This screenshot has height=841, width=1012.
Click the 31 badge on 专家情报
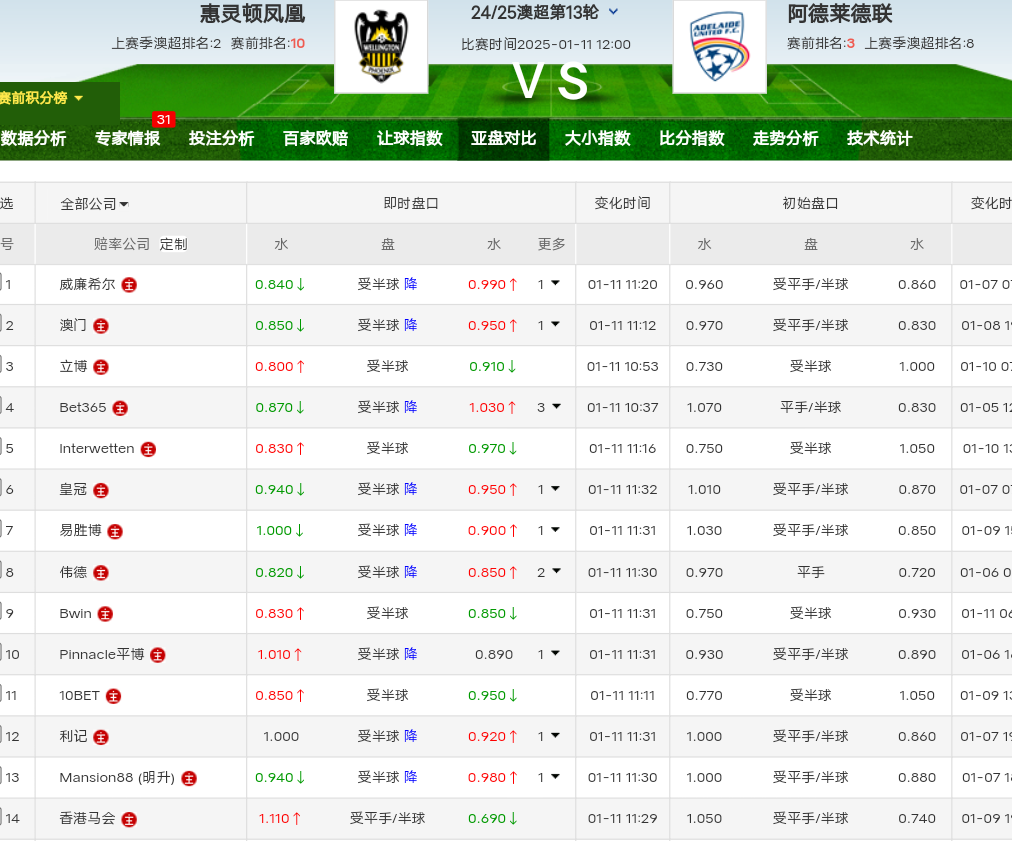pyautogui.click(x=164, y=119)
